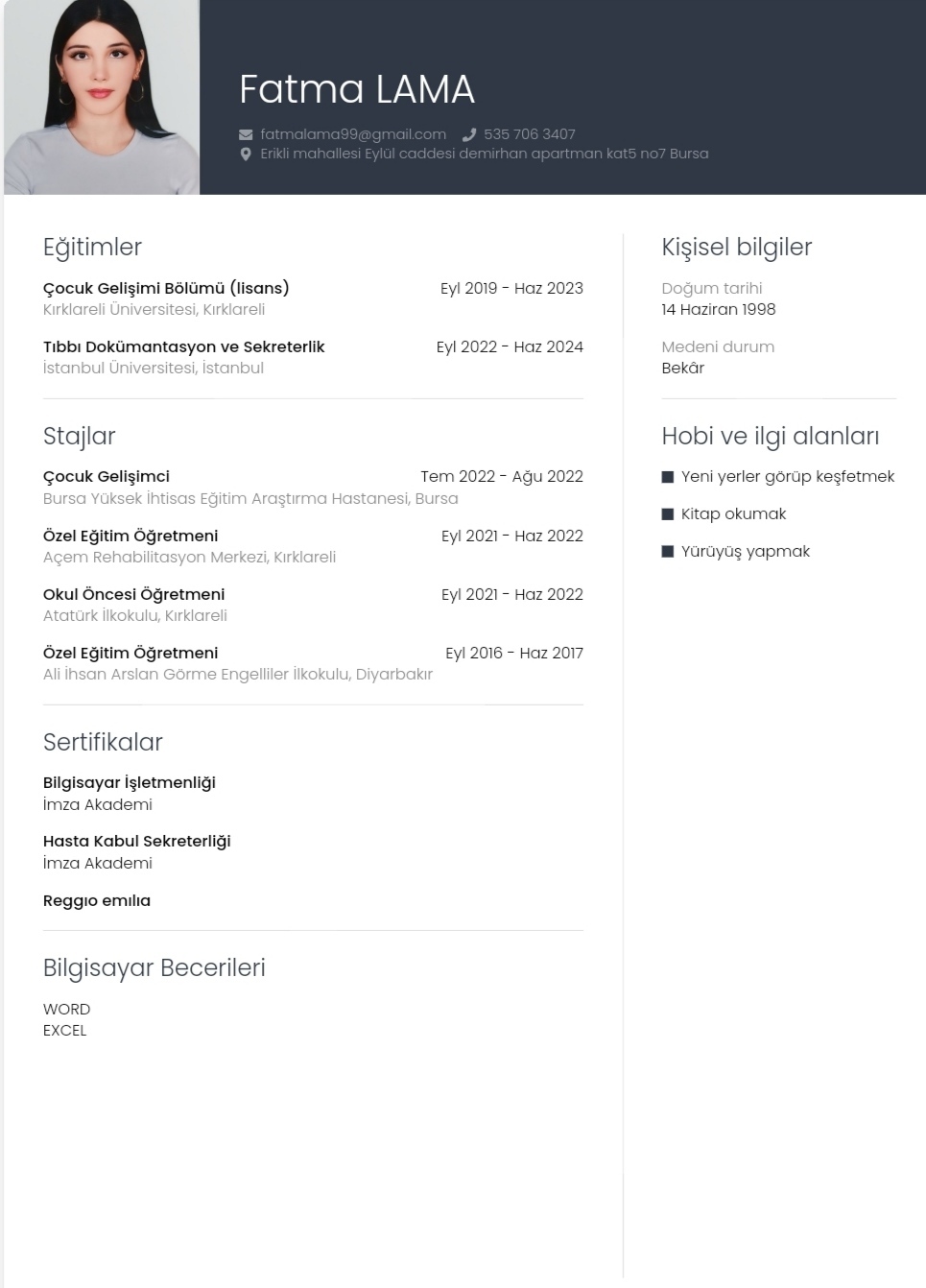This screenshot has width=926, height=1288.
Task: Click the Sertifikalar section heading
Action: coord(103,742)
